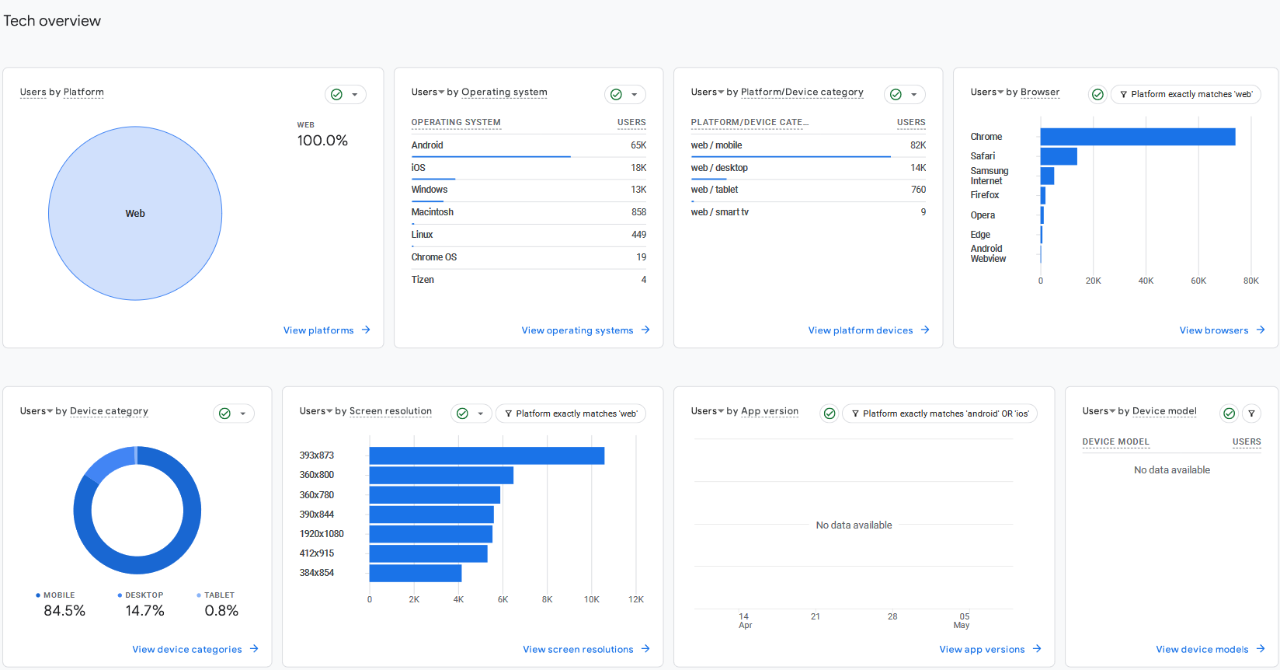Click the data quality check icon in Browser card
The width and height of the screenshot is (1280, 670).
pos(1097,94)
